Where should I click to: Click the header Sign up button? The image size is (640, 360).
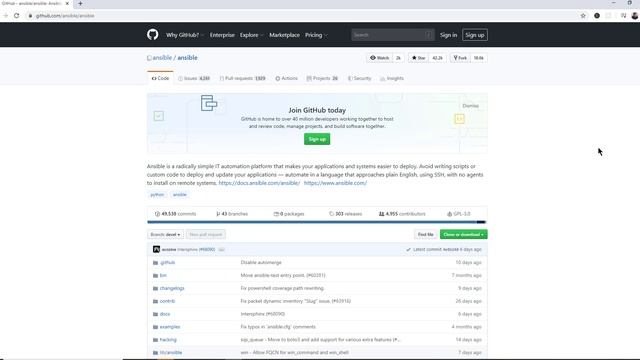[475, 35]
